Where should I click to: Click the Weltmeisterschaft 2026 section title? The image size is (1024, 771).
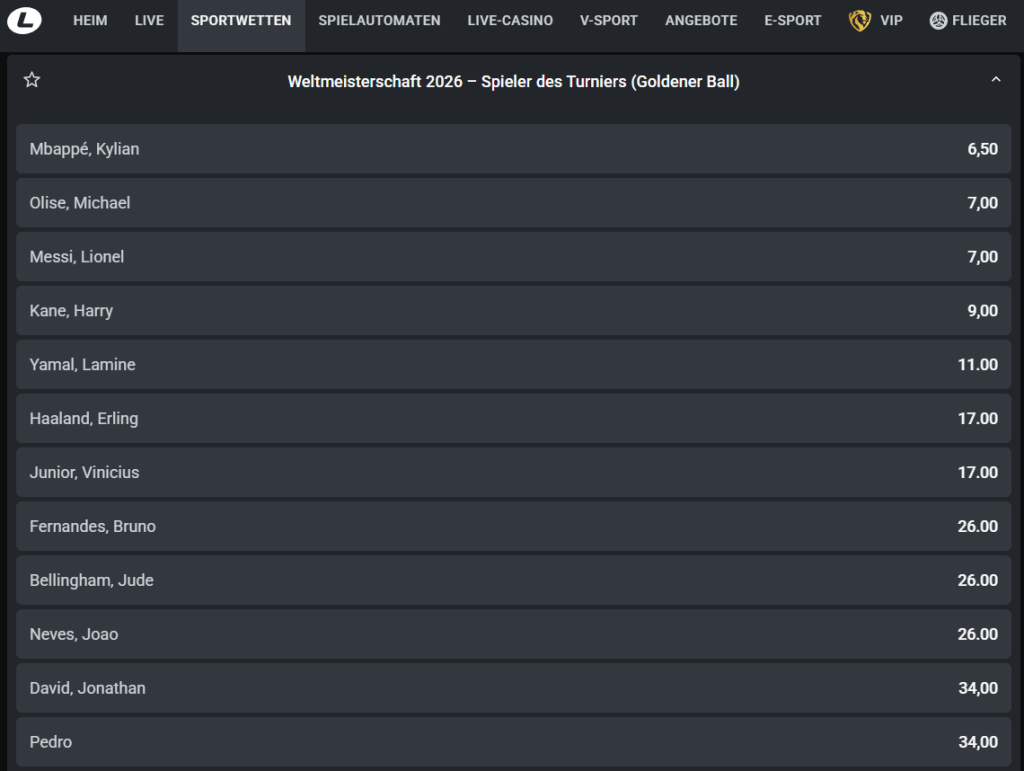(513, 82)
